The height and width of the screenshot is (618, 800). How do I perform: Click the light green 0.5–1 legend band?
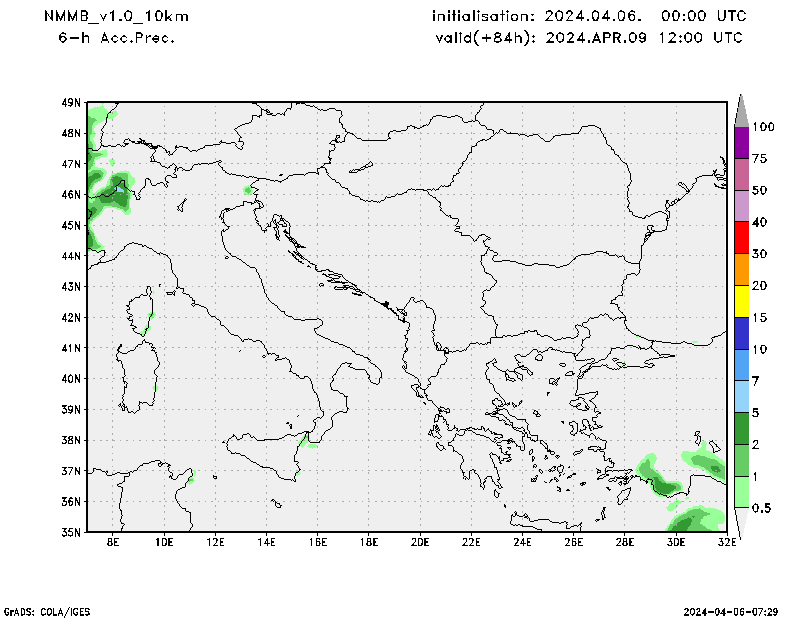click(x=742, y=492)
